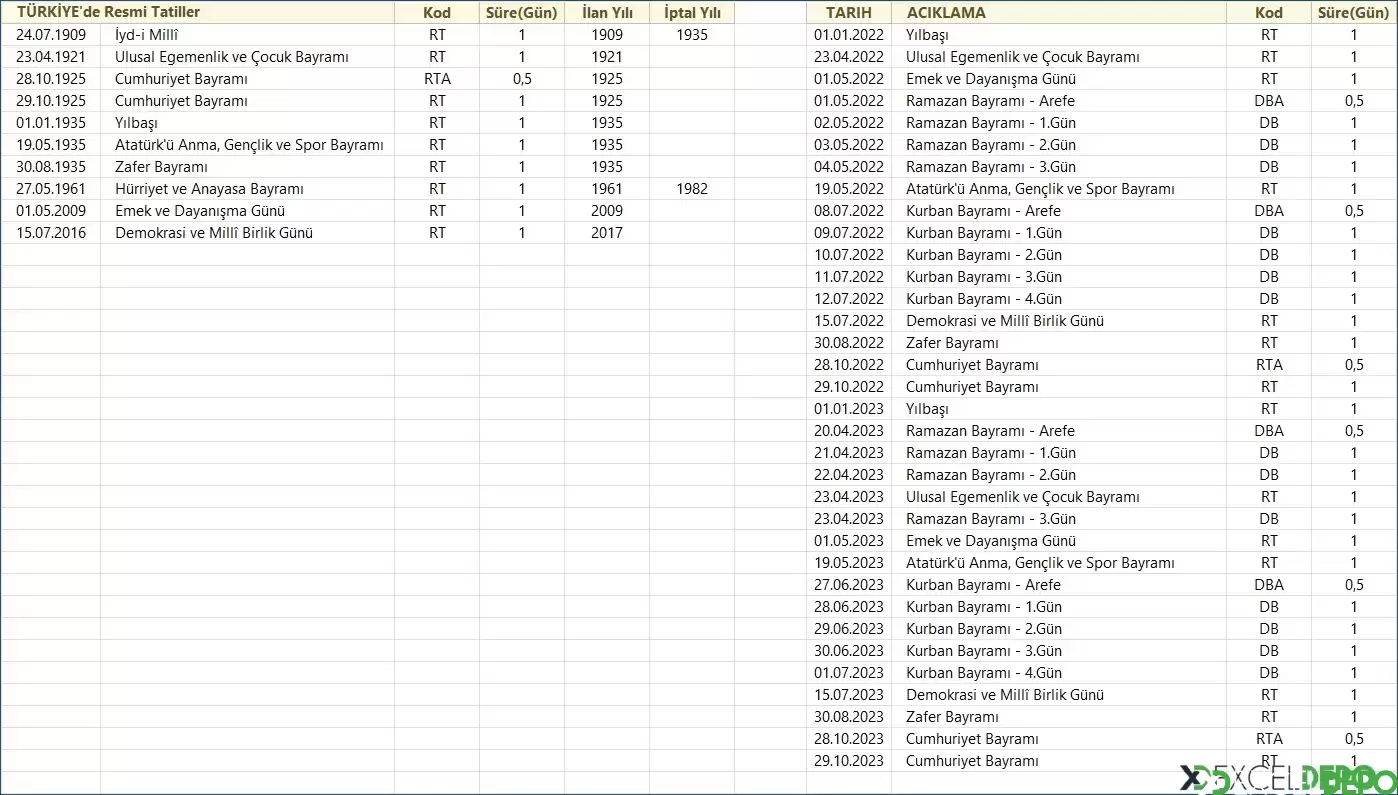Click the date cell 12.07.2022
Viewport: 1398px width, 795px height.
[x=849, y=299]
